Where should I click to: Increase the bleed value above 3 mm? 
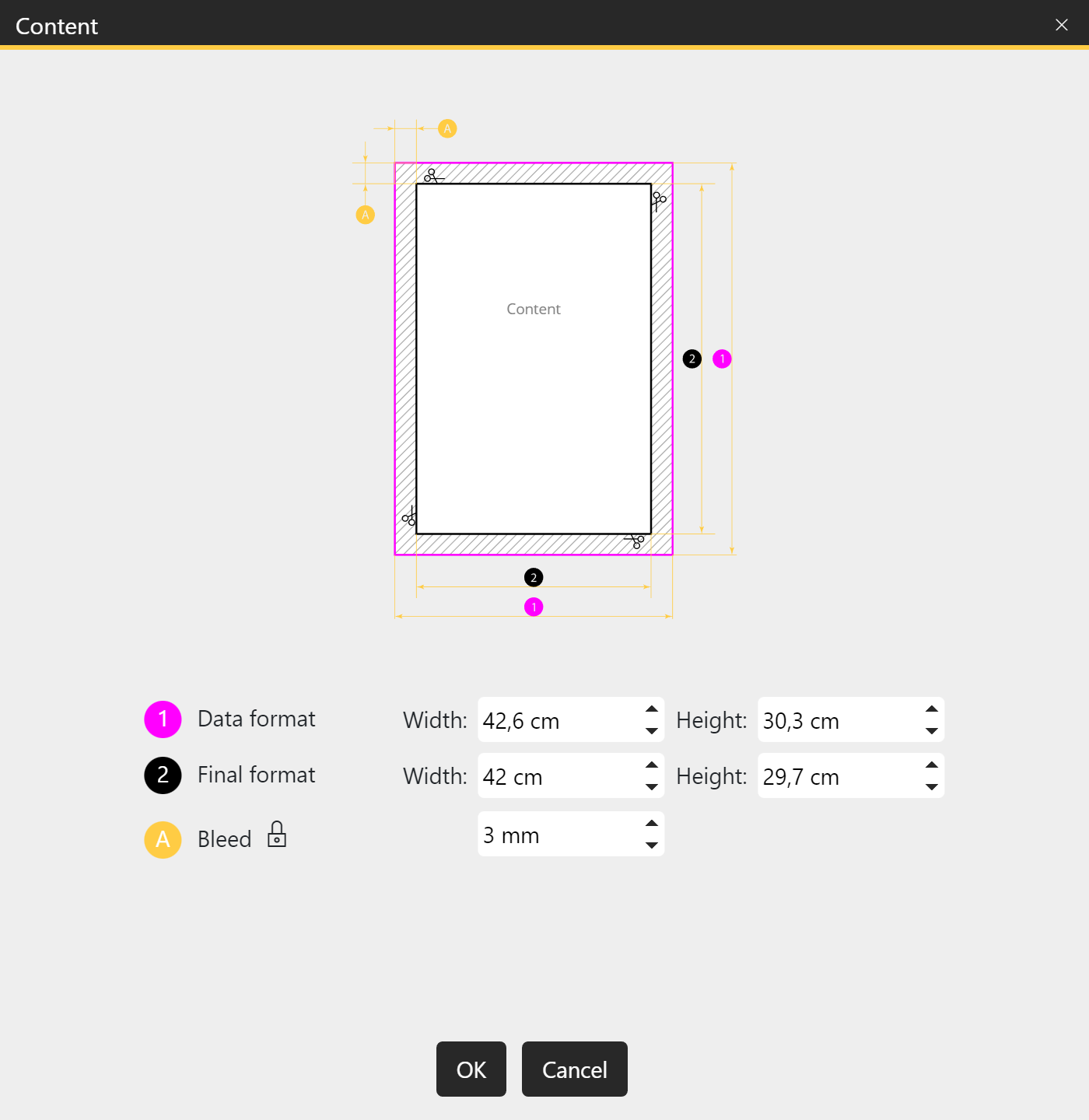pyautogui.click(x=651, y=823)
